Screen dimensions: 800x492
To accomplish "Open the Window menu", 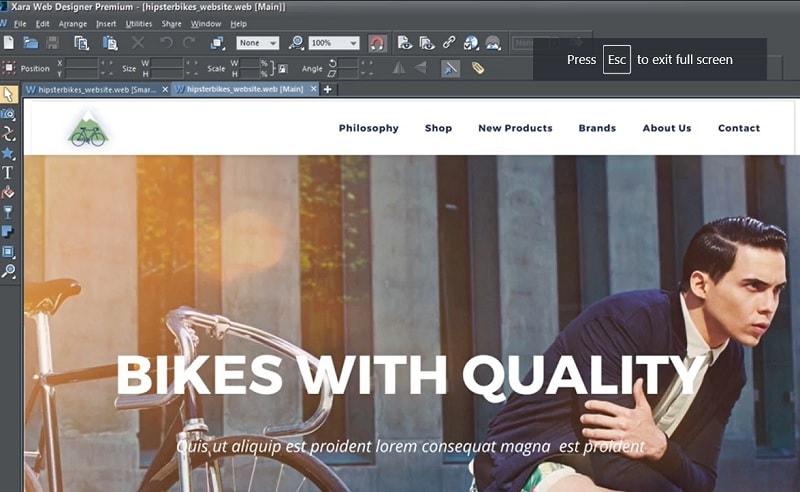I will 206,24.
